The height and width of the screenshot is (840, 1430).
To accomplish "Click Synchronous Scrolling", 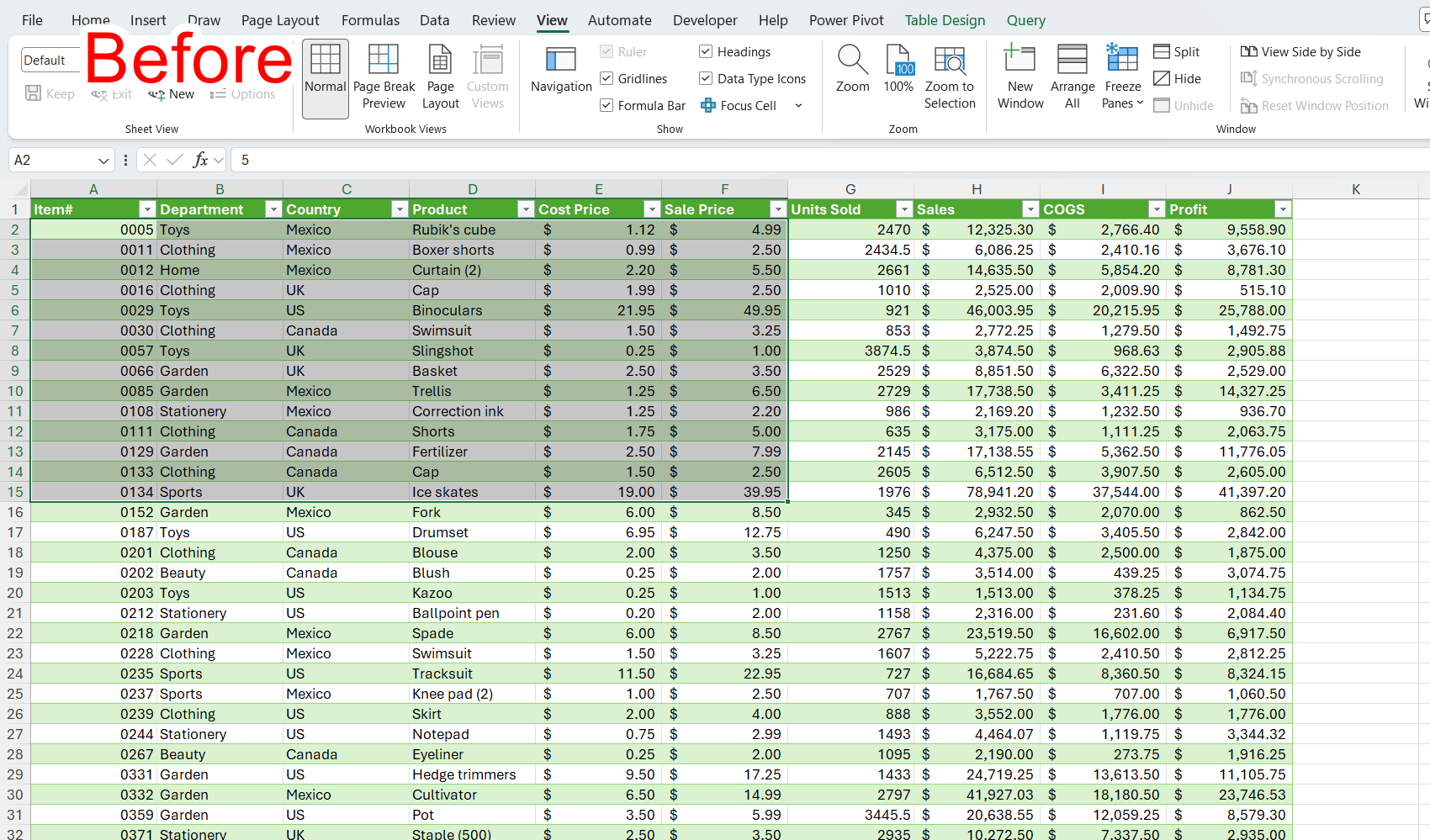I will tap(1311, 79).
